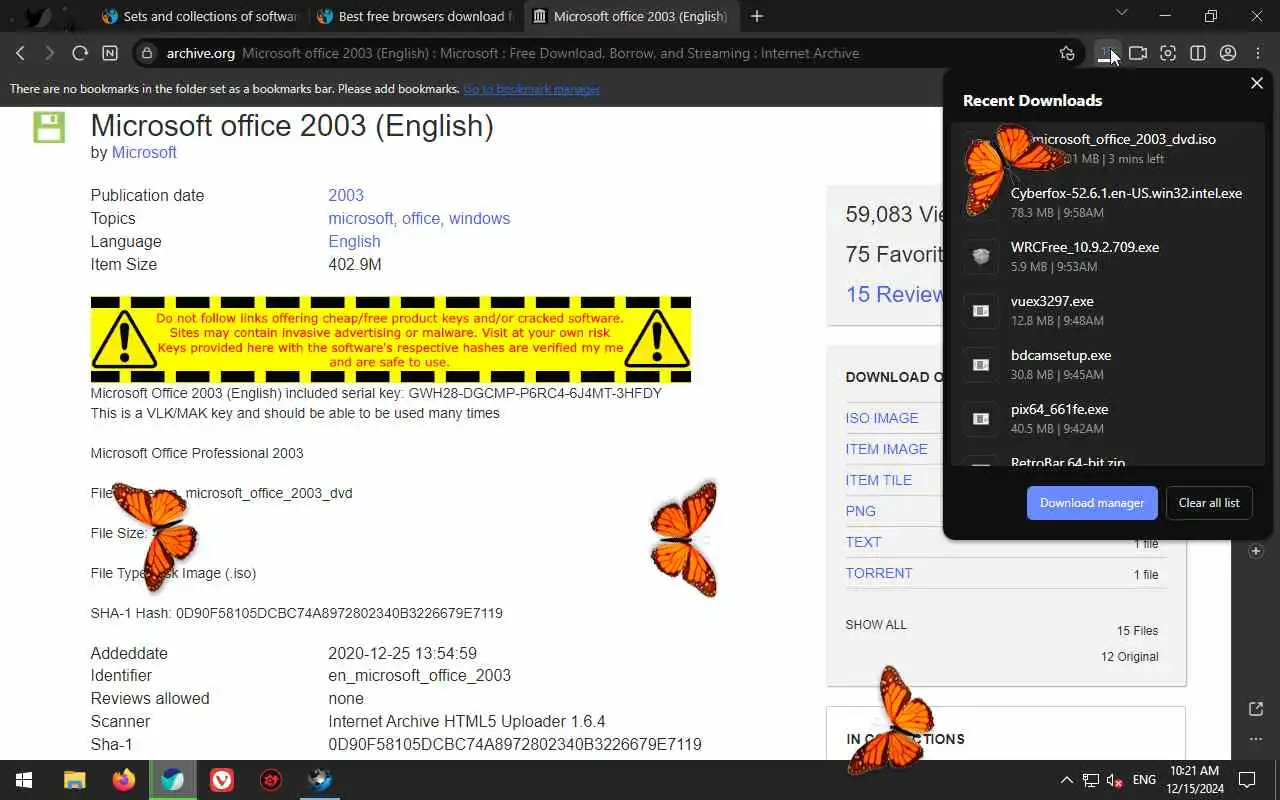The width and height of the screenshot is (1280, 800).
Task: Go back to the previous page
Action: [x=20, y=53]
